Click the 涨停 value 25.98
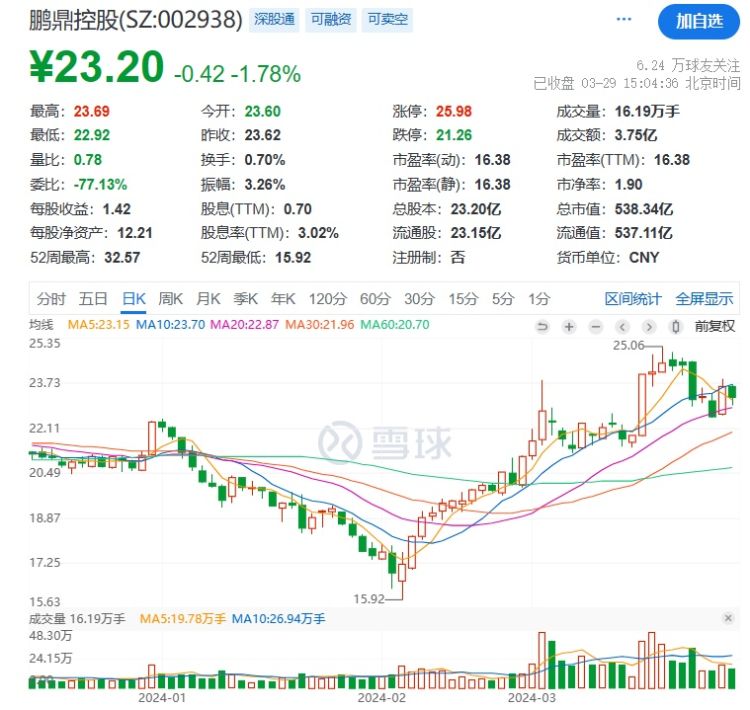 [453, 111]
